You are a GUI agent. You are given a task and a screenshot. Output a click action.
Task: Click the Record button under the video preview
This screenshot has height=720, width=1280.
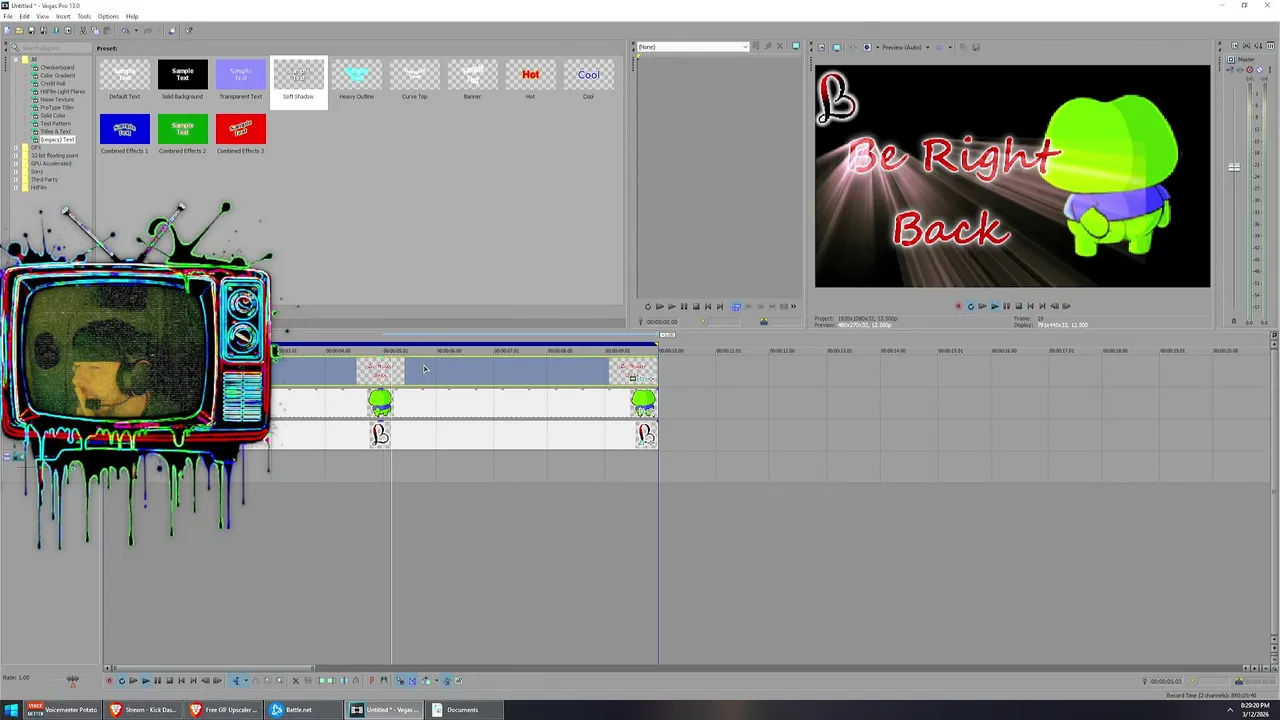coord(958,306)
